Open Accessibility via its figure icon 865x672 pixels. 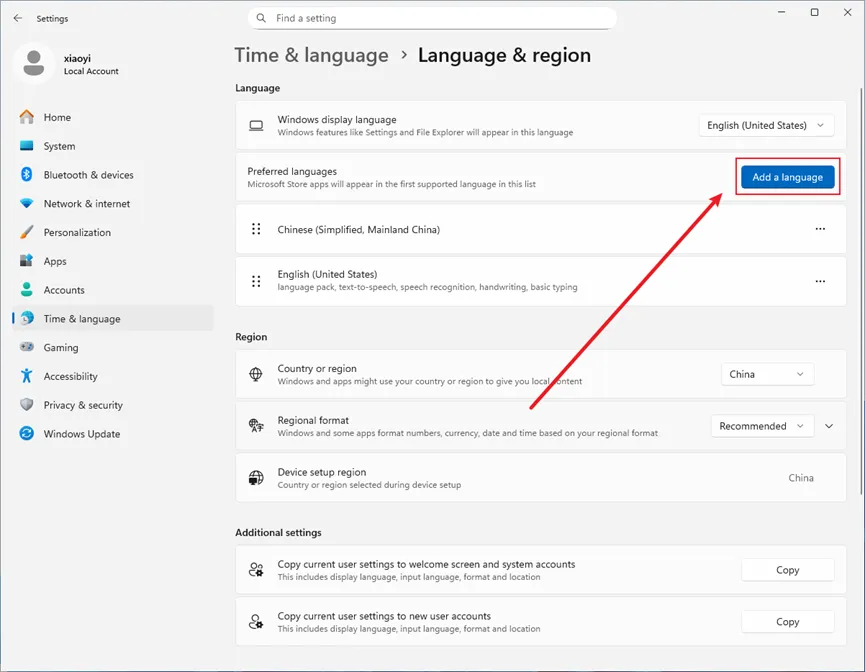point(27,377)
